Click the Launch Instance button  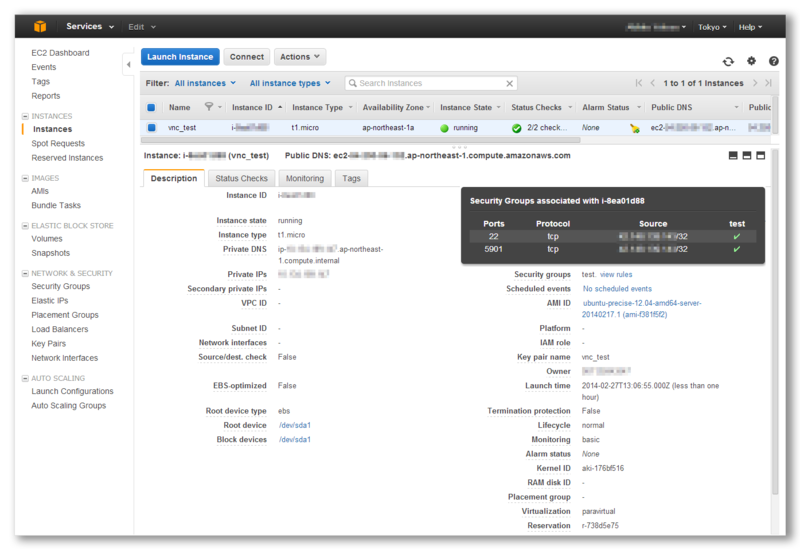(x=180, y=57)
